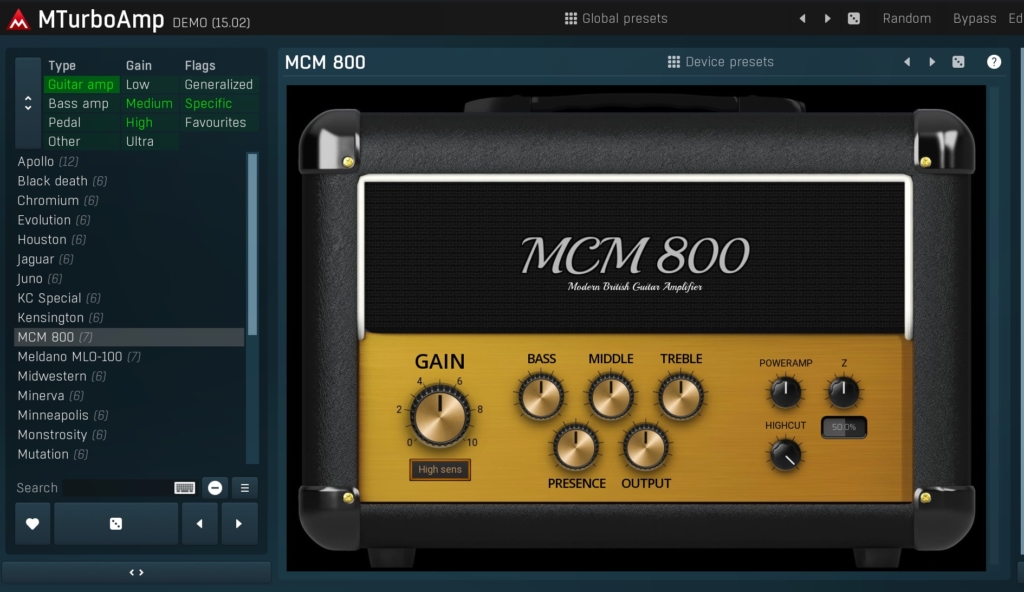The width and height of the screenshot is (1024, 592).
Task: Click the device presets dice icon
Action: point(958,62)
